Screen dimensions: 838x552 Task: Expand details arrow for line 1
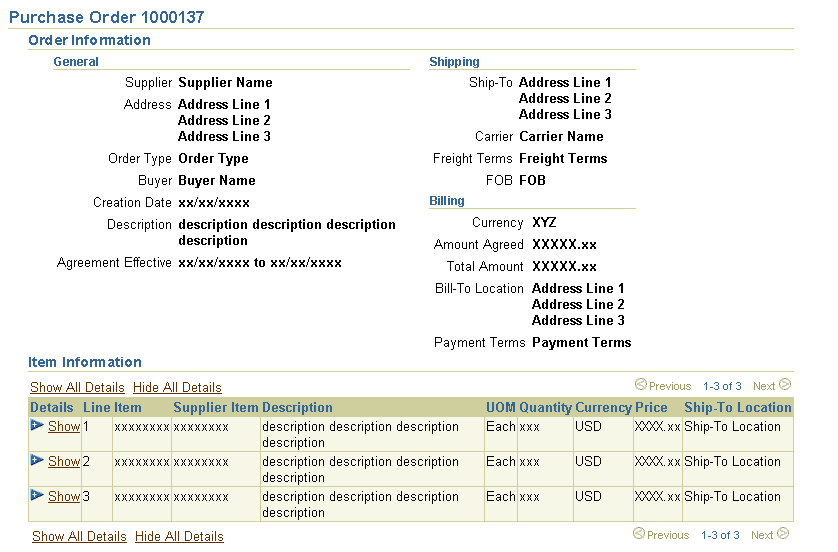pos(37,425)
